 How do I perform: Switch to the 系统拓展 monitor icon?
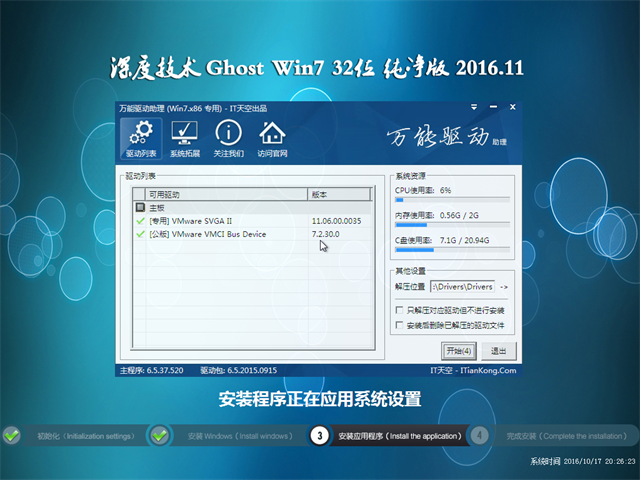(184, 137)
